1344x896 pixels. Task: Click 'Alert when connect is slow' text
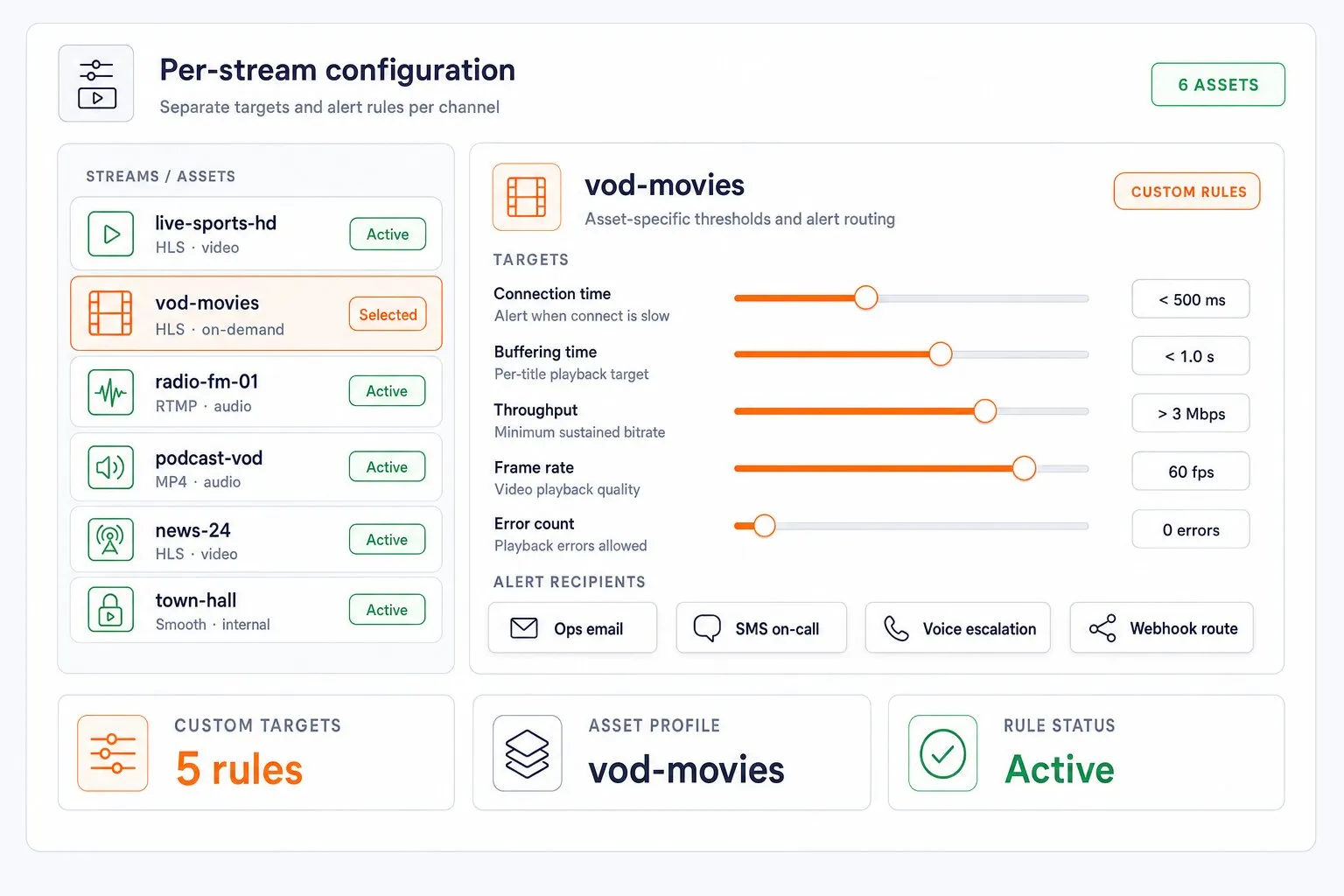click(x=582, y=316)
